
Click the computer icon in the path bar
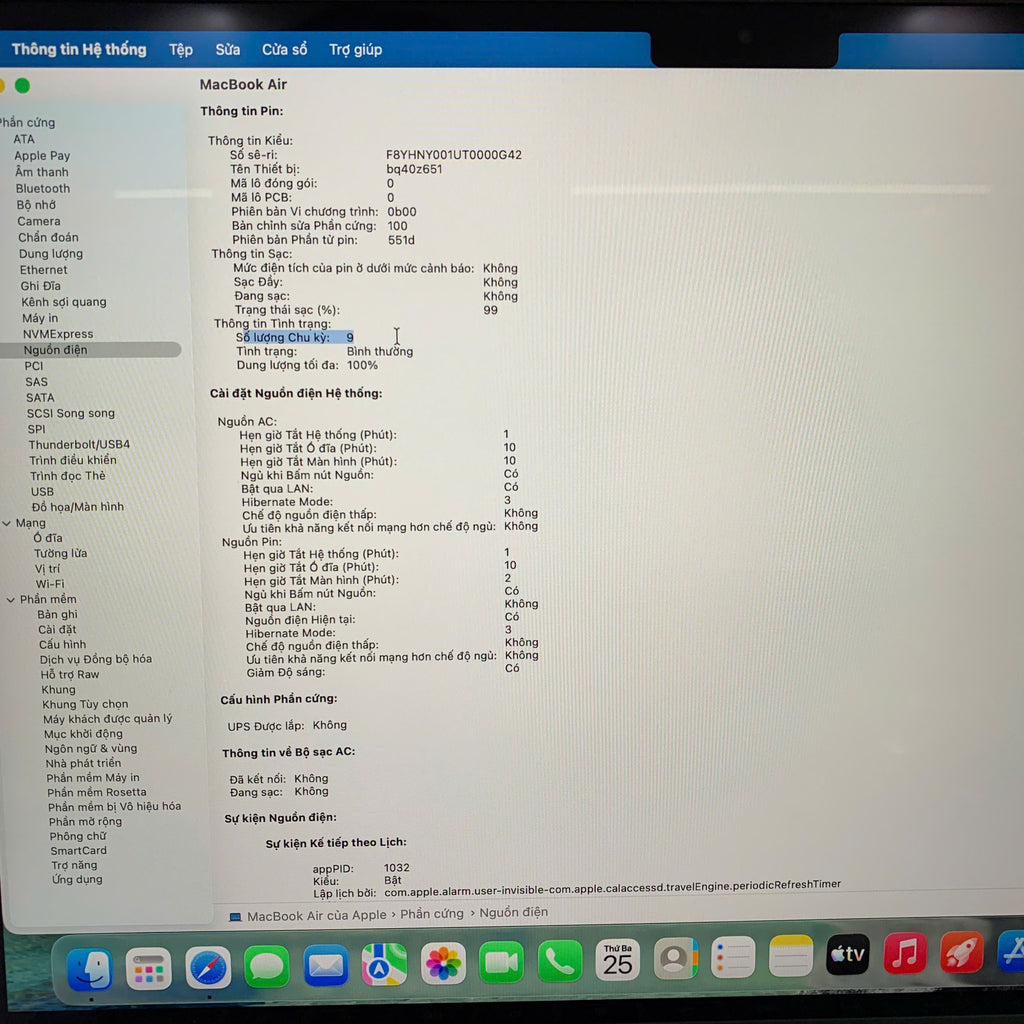235,917
